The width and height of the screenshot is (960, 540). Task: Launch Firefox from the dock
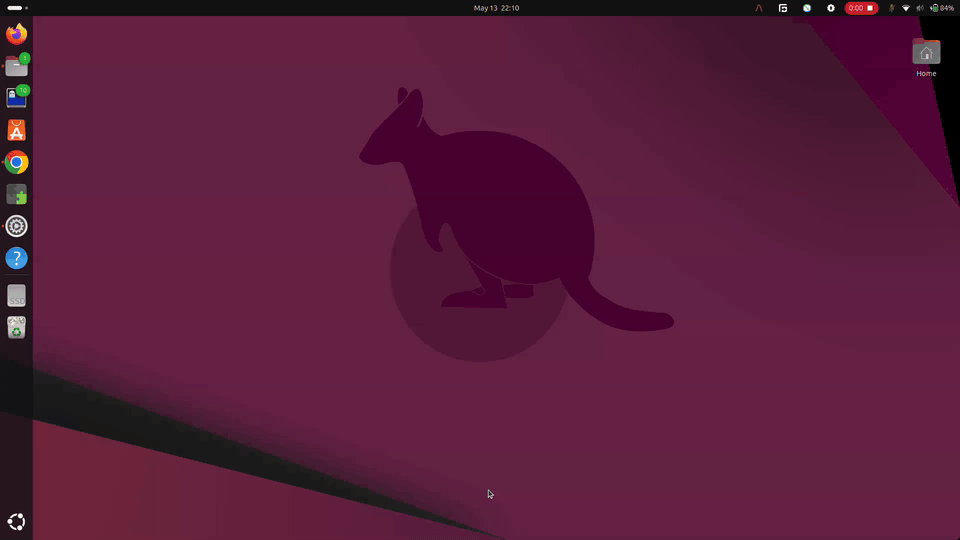coord(17,34)
